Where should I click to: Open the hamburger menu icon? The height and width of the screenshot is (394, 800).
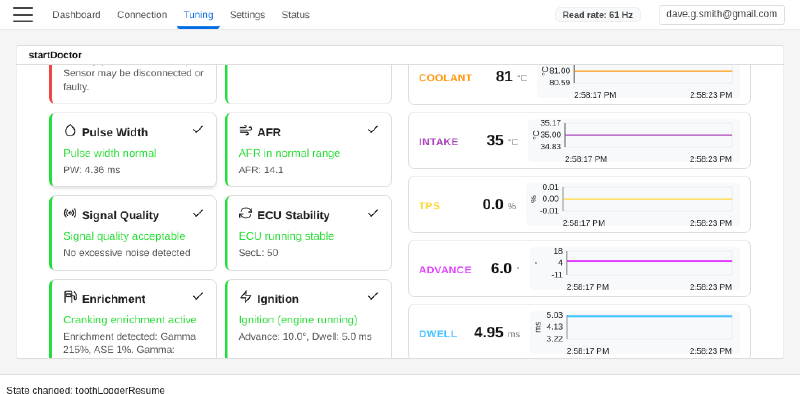[23, 14]
